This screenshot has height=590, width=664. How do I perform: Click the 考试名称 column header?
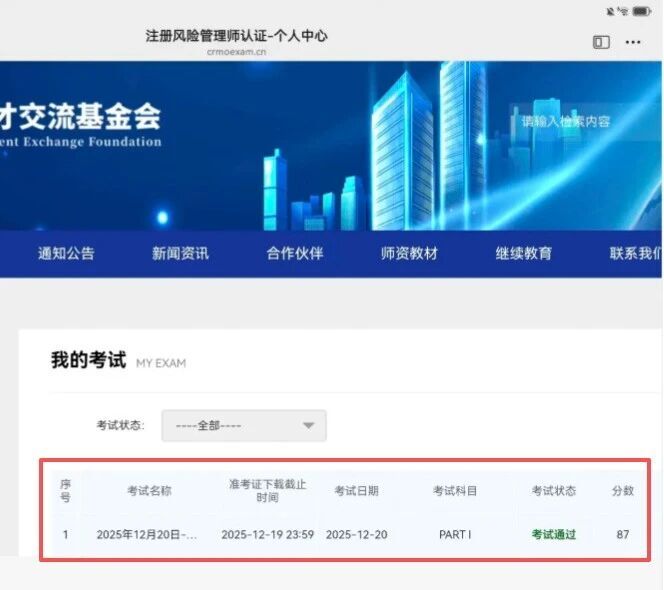pos(149,491)
